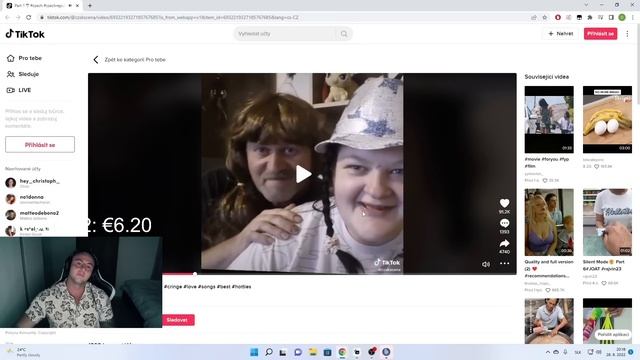The width and height of the screenshot is (640, 360).
Task: Reload the page with refresh icon
Action: [29, 18]
